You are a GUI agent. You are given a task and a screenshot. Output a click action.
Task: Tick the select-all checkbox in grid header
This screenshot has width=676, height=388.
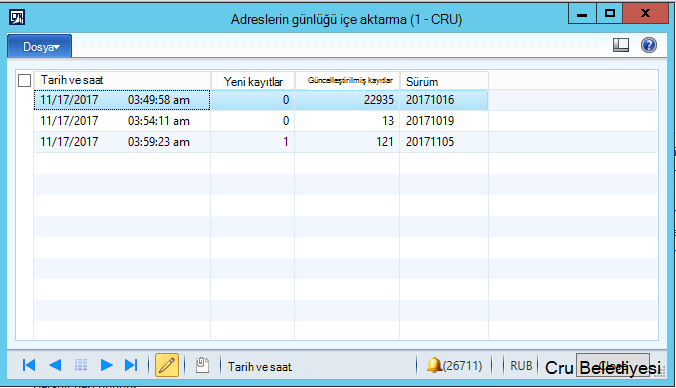pos(25,81)
